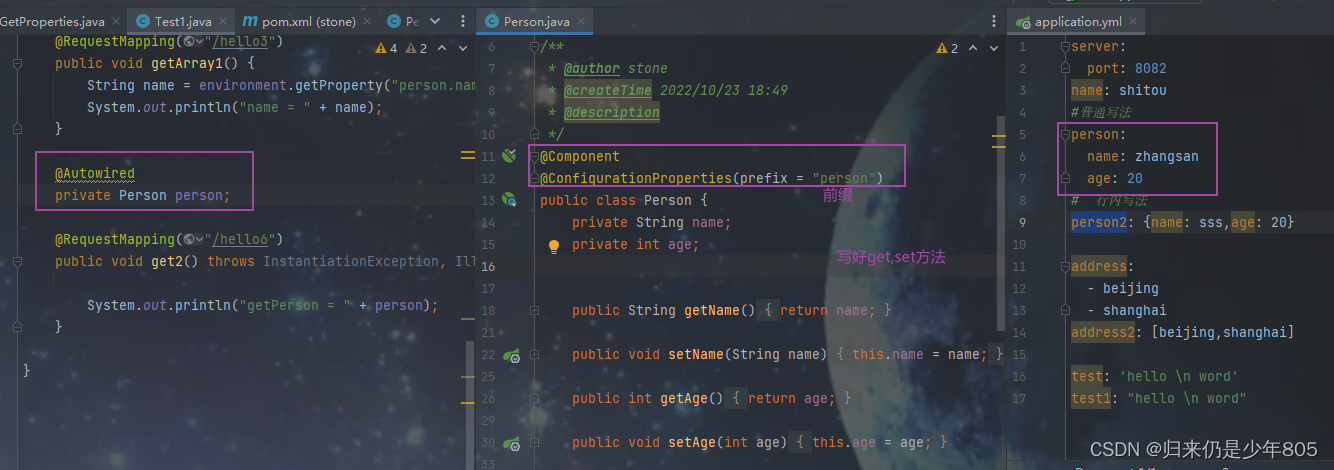Screen dimensions: 1334x470
Task: Collapse the address block in application.yml
Action: pyautogui.click(x=1065, y=267)
